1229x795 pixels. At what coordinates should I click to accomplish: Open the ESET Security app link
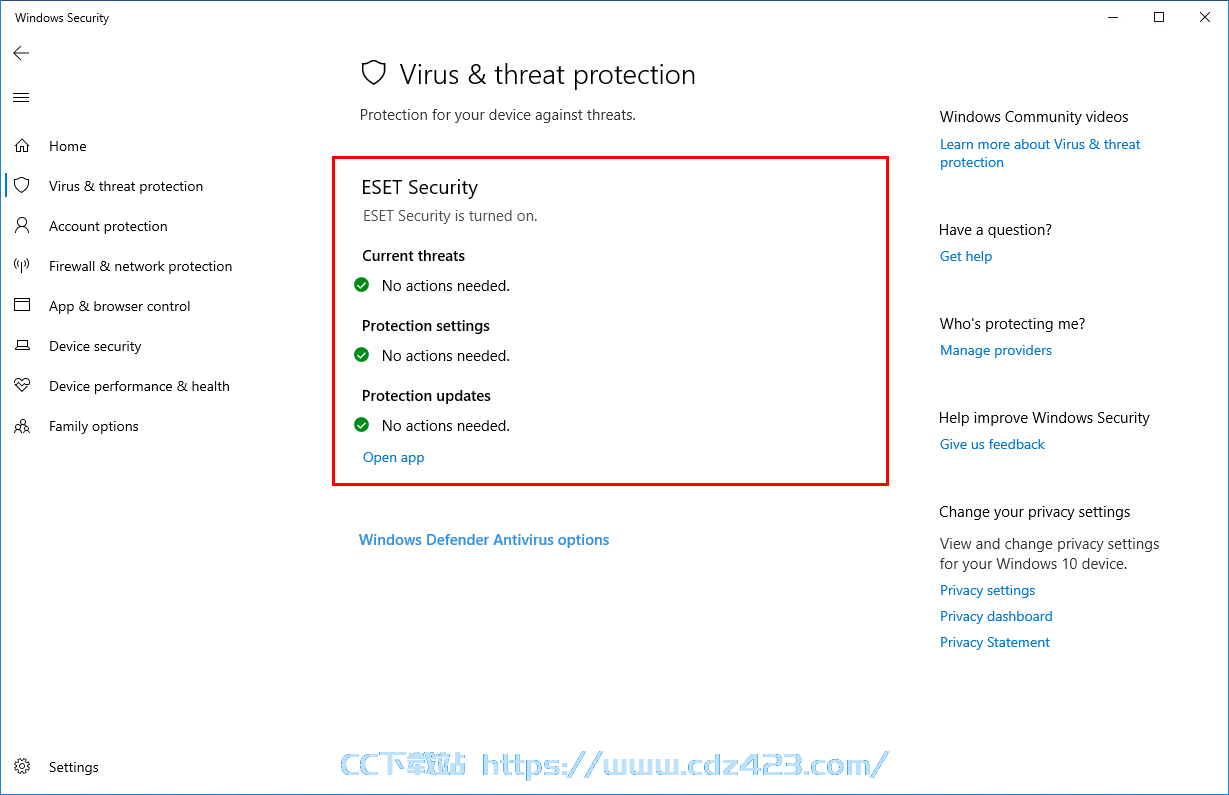point(393,457)
